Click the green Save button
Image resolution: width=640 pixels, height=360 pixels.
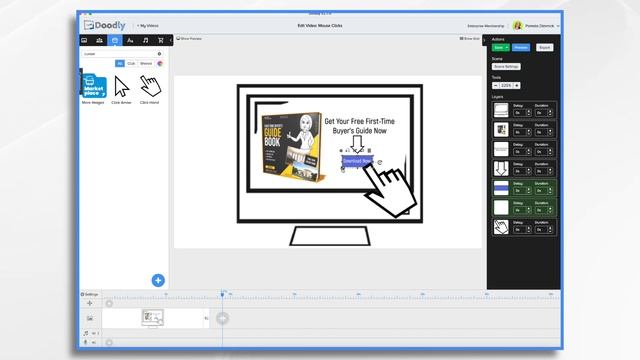coord(498,47)
